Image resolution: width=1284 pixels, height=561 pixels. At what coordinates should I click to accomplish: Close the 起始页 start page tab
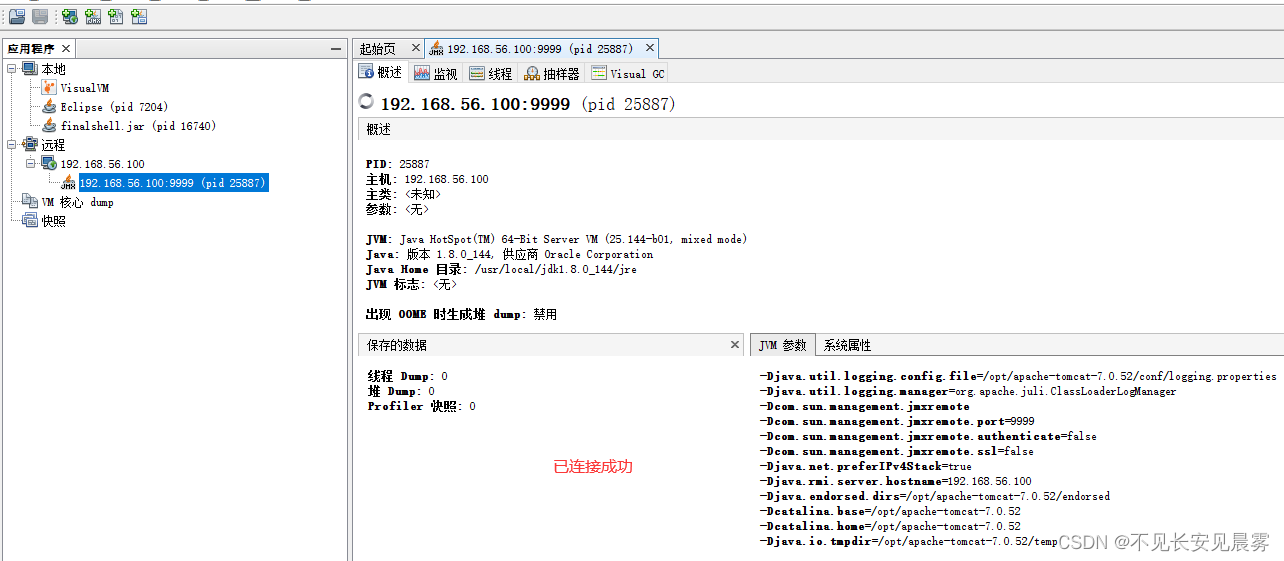[x=416, y=48]
